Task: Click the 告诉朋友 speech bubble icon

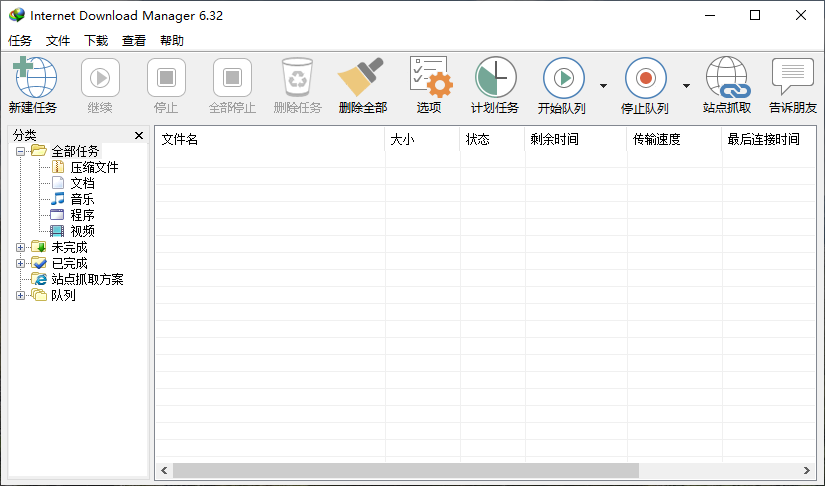Action: [x=793, y=77]
